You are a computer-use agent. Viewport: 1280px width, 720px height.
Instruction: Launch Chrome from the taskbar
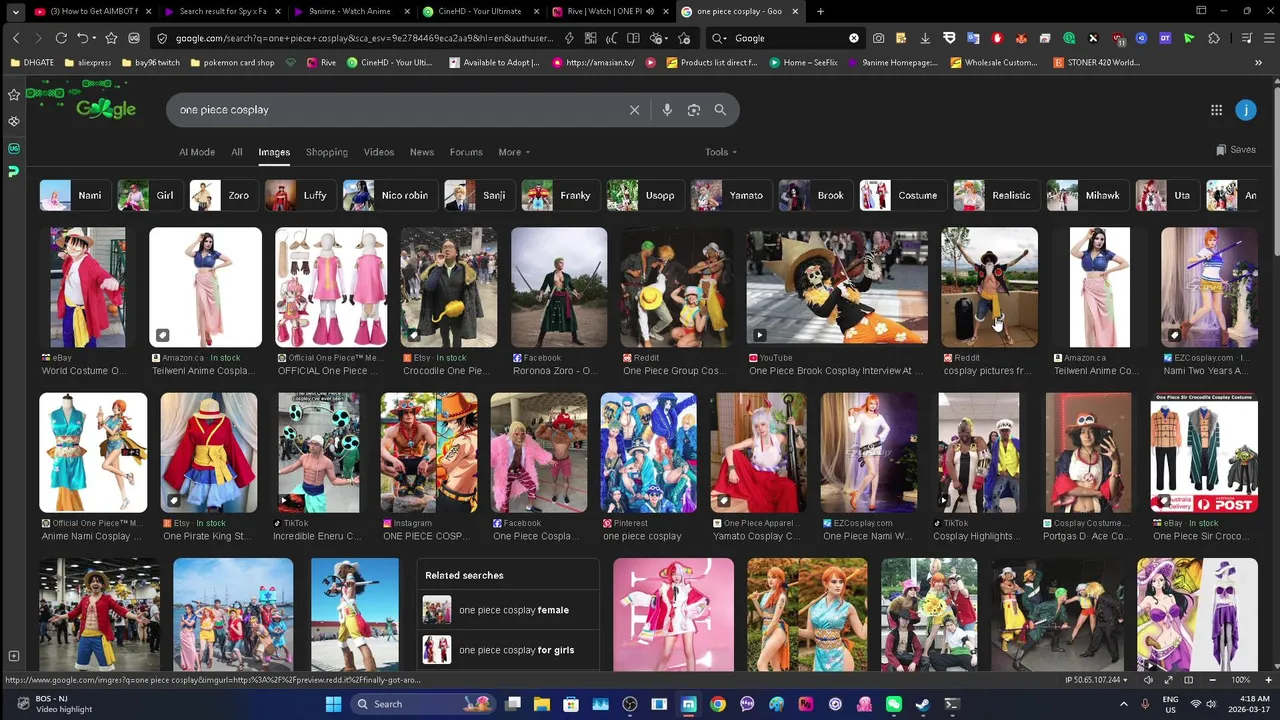point(718,704)
